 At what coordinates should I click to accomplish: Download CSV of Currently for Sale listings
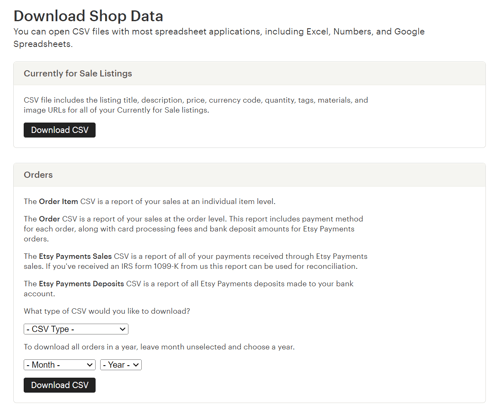pyautogui.click(x=59, y=130)
